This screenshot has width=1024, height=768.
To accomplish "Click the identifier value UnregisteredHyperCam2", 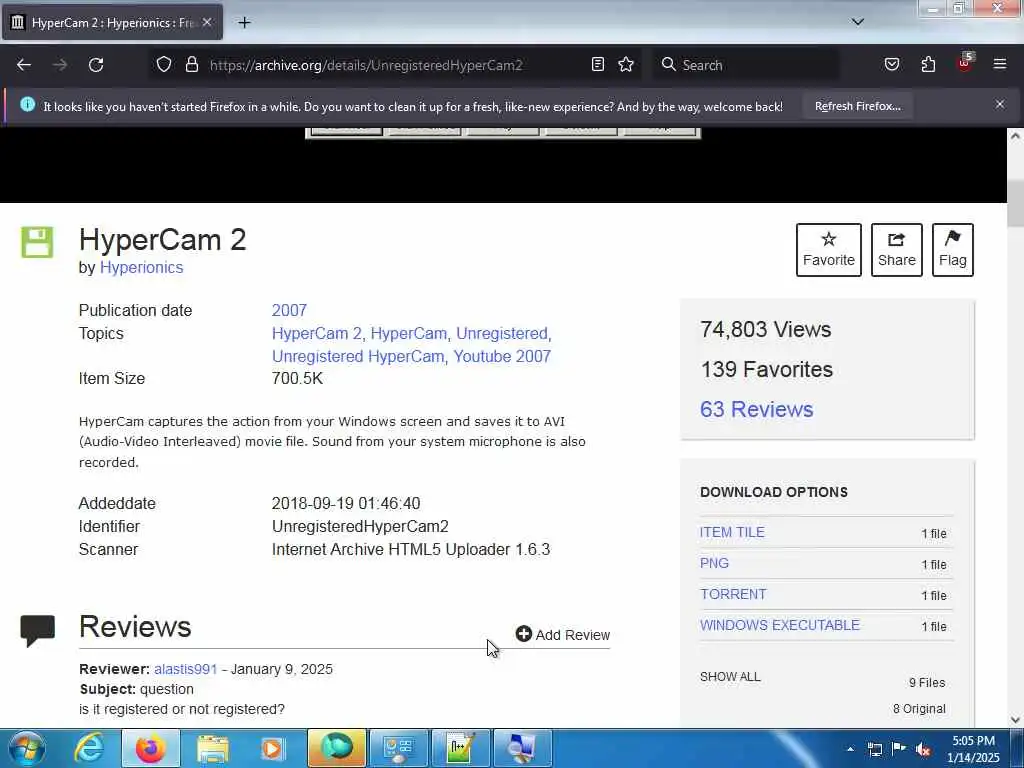I will pos(360,526).
